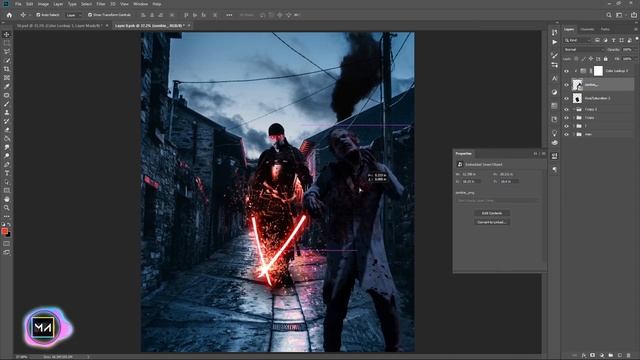Hide the group named 1

coord(566,126)
